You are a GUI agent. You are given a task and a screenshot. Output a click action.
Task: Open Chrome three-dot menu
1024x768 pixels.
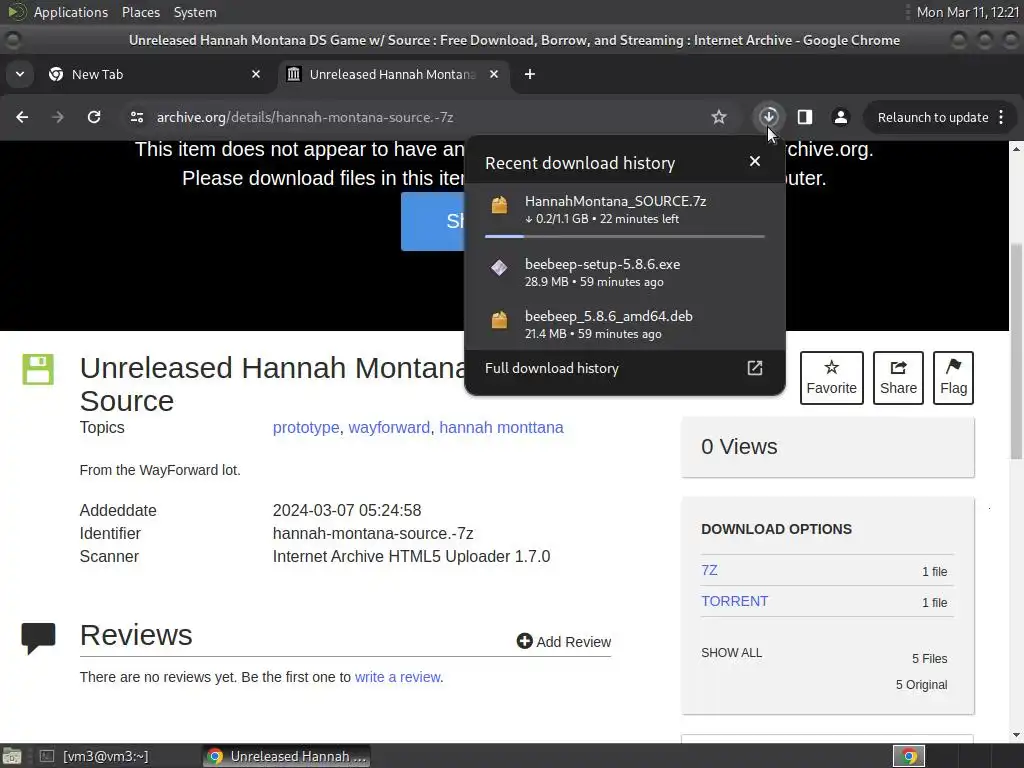tap(1001, 117)
